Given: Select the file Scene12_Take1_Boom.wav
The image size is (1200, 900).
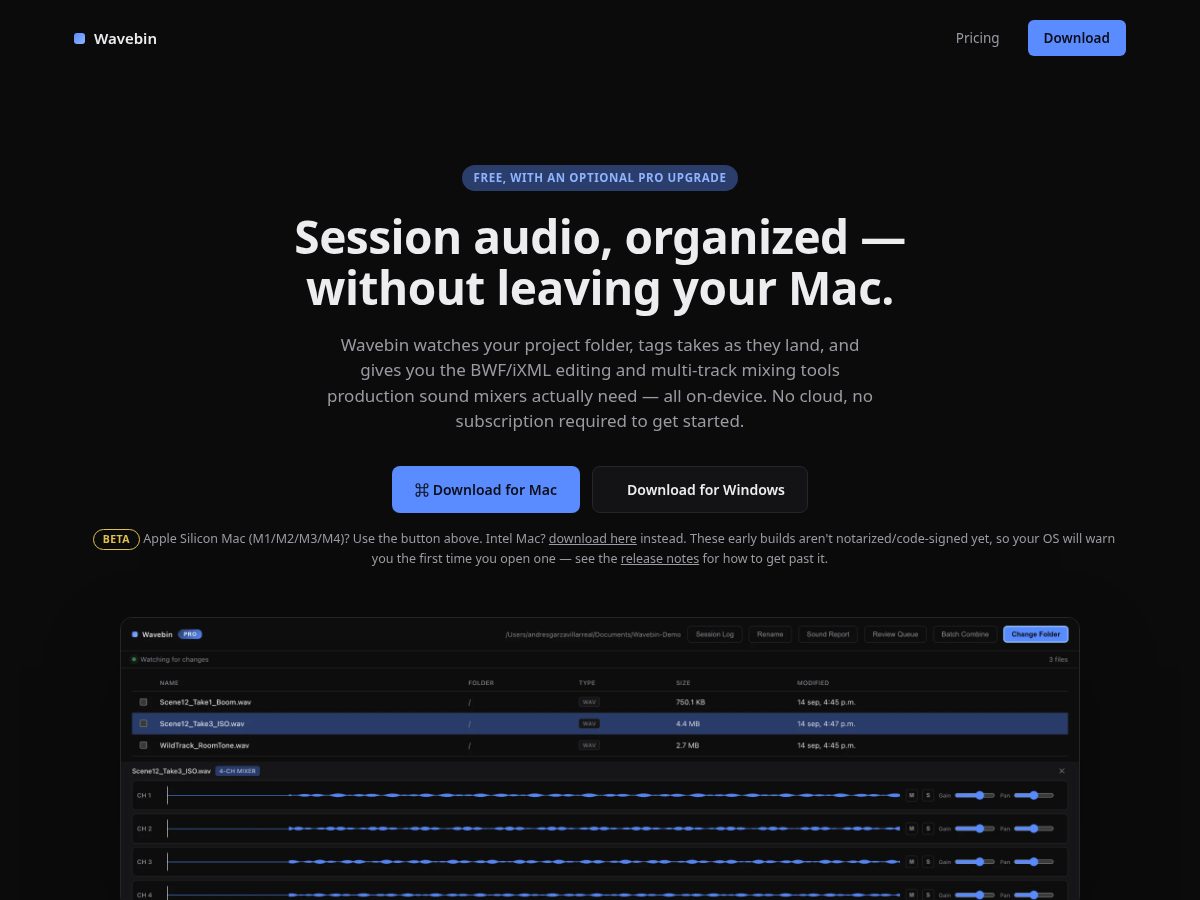Looking at the screenshot, I should 205,702.
